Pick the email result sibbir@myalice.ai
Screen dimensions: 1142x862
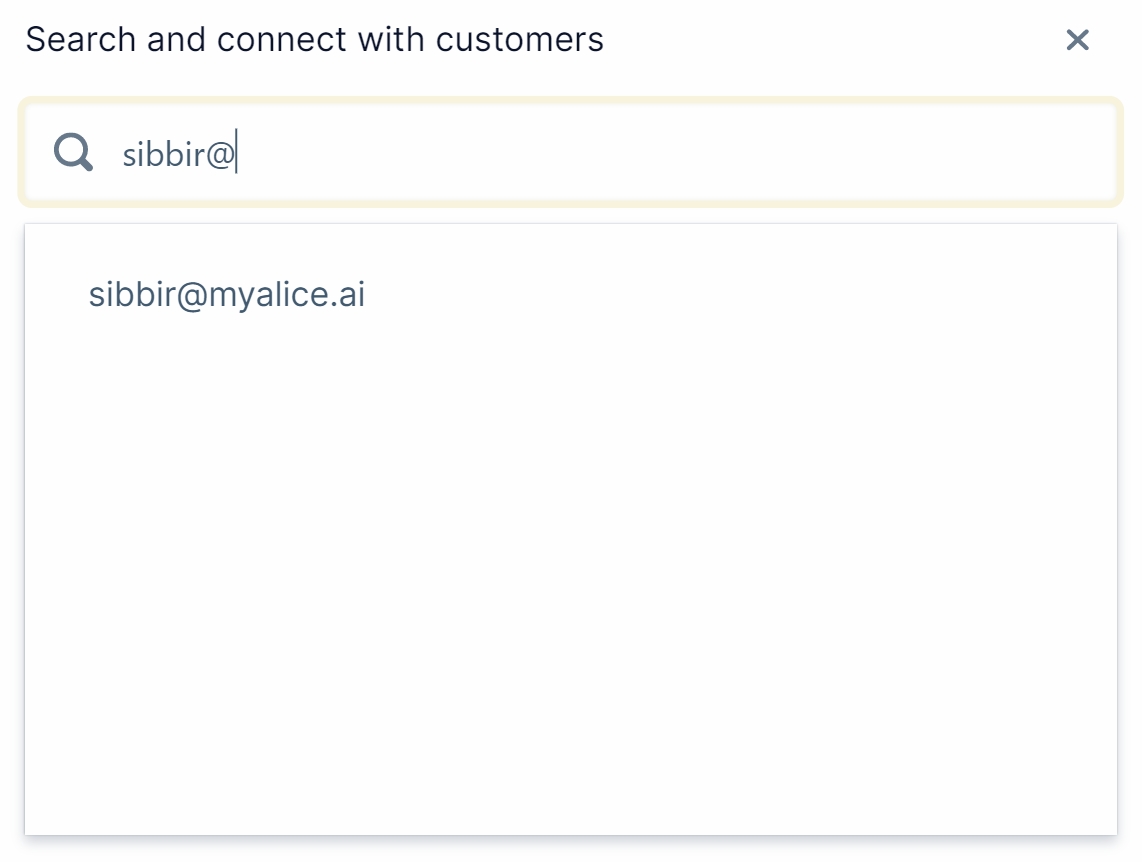point(227,295)
